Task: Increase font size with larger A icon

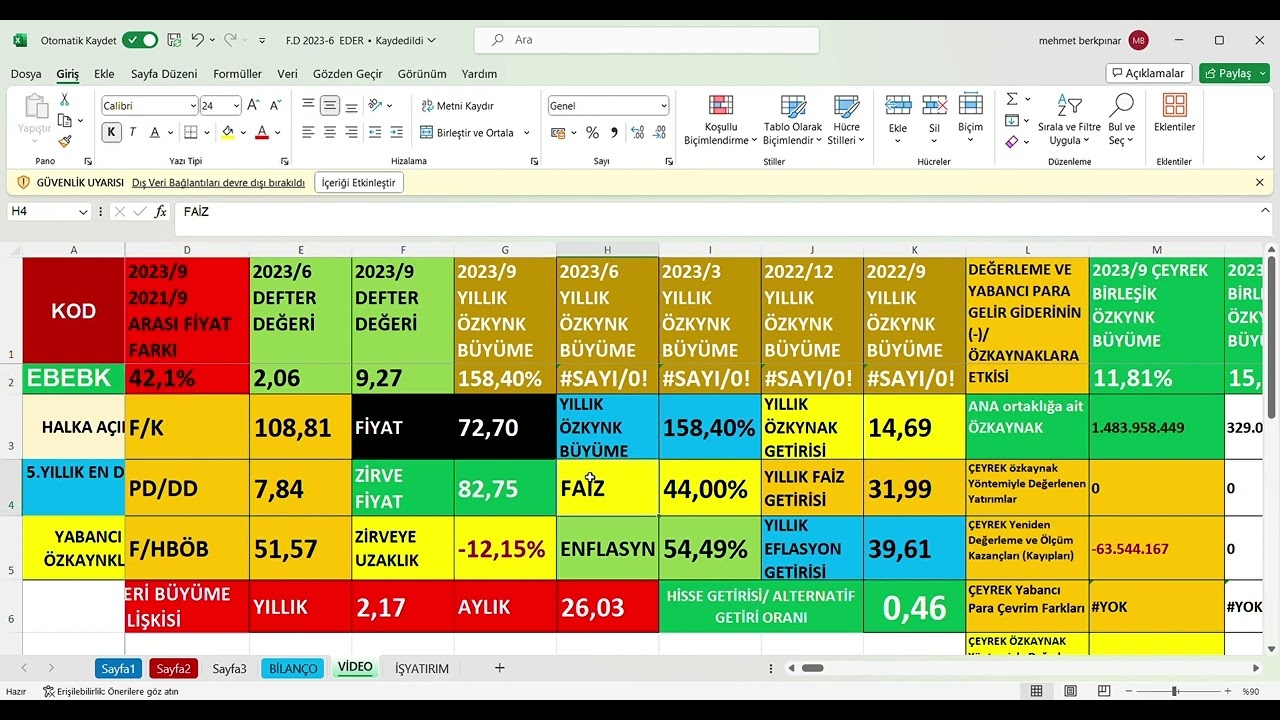Action: (x=253, y=105)
